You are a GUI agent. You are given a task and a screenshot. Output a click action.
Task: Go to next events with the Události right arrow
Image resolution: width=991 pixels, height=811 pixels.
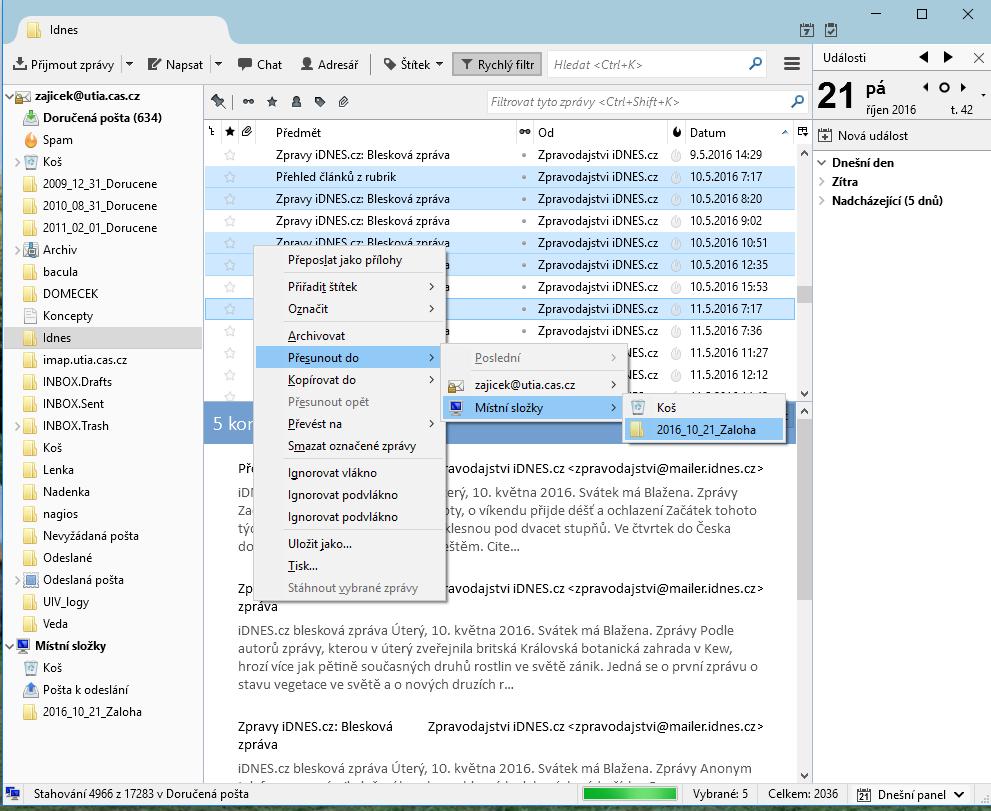point(947,58)
